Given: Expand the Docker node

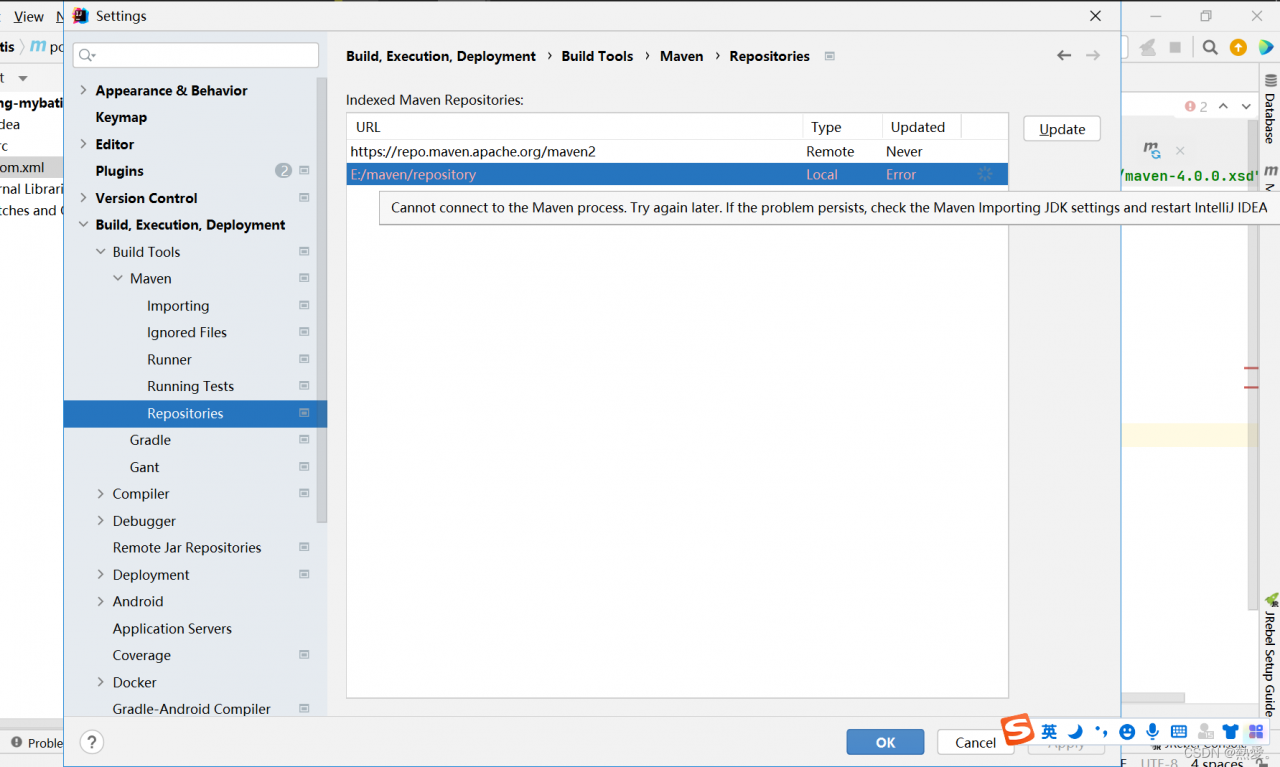Looking at the screenshot, I should (x=100, y=683).
